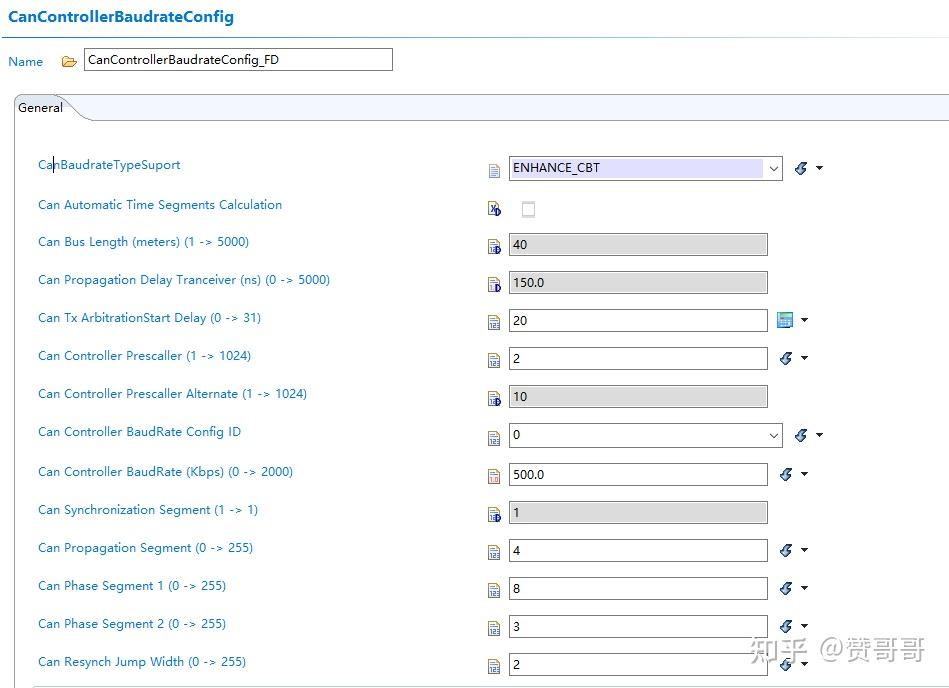949x688 pixels.
Task: Click the Controller BaudRate field 500.0
Action: (x=638, y=474)
